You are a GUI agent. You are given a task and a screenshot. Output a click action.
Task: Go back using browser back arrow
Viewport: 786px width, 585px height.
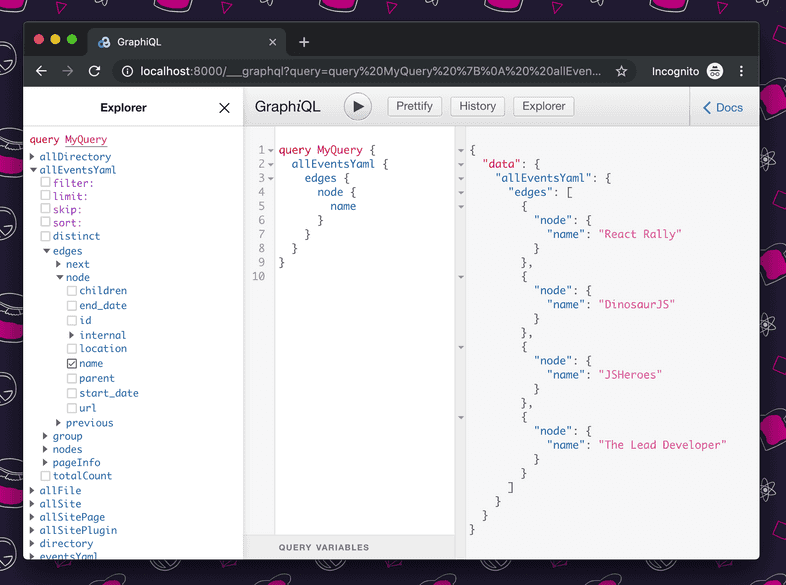41,71
